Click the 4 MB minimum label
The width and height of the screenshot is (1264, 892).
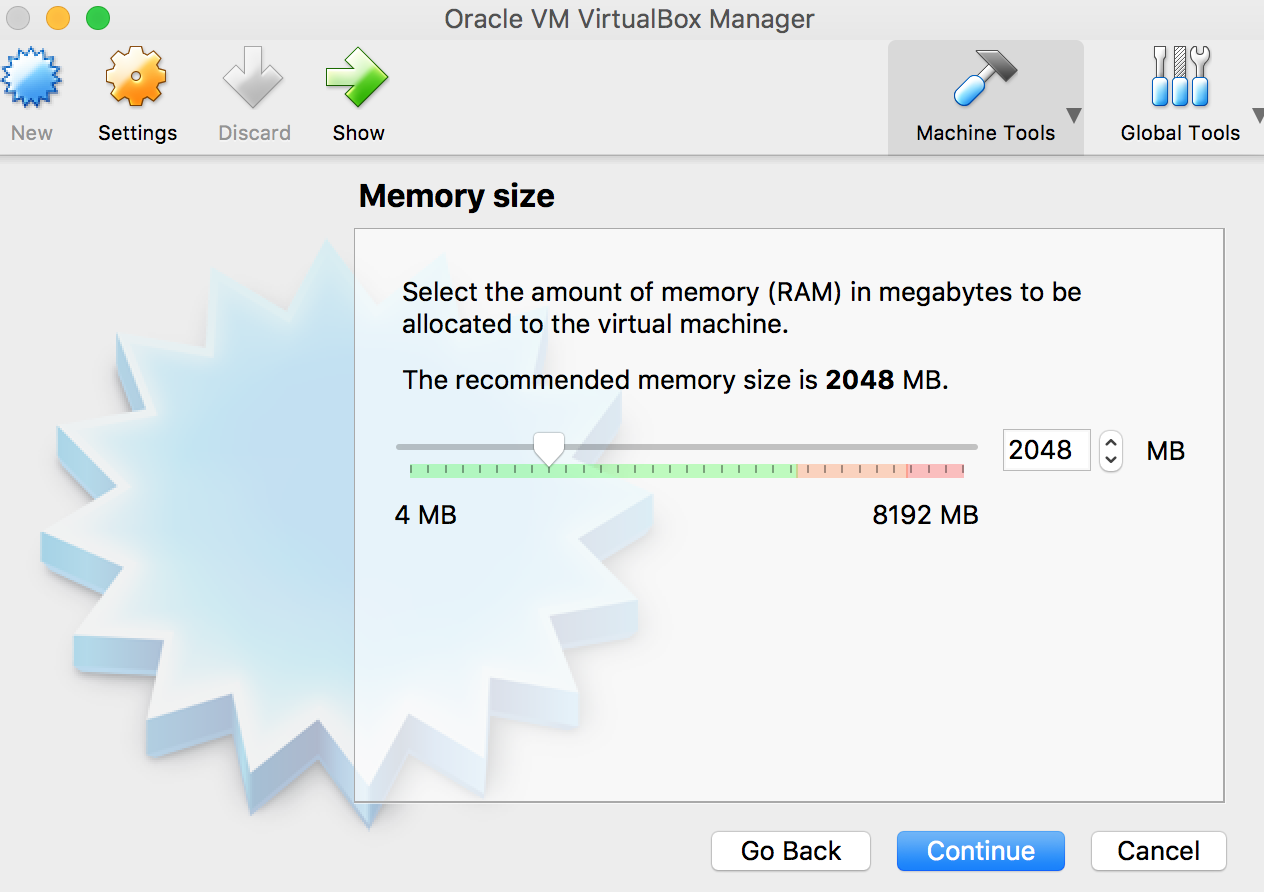(426, 515)
